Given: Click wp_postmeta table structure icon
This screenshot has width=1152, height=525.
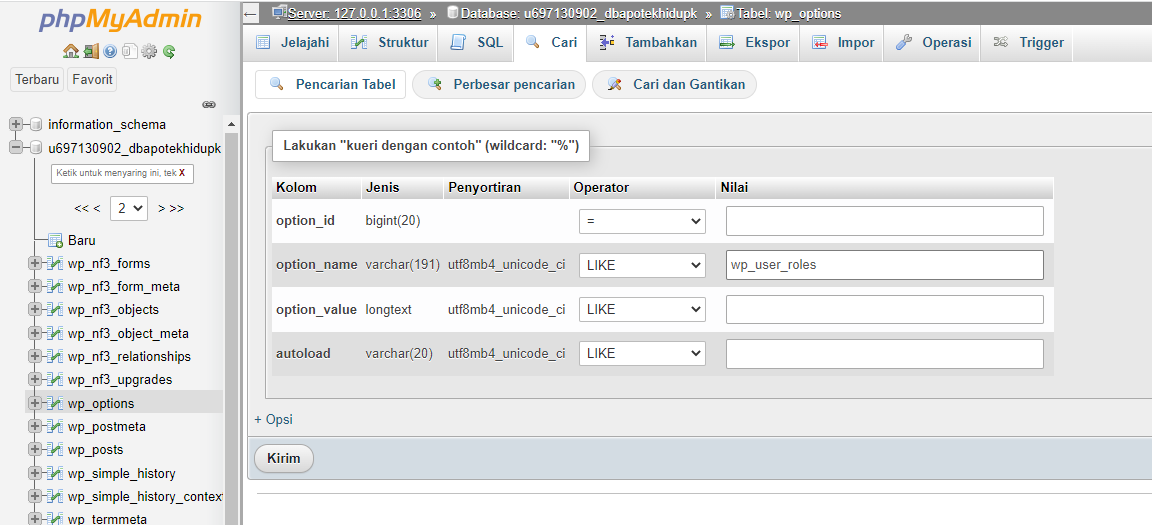Looking at the screenshot, I should (x=55, y=427).
